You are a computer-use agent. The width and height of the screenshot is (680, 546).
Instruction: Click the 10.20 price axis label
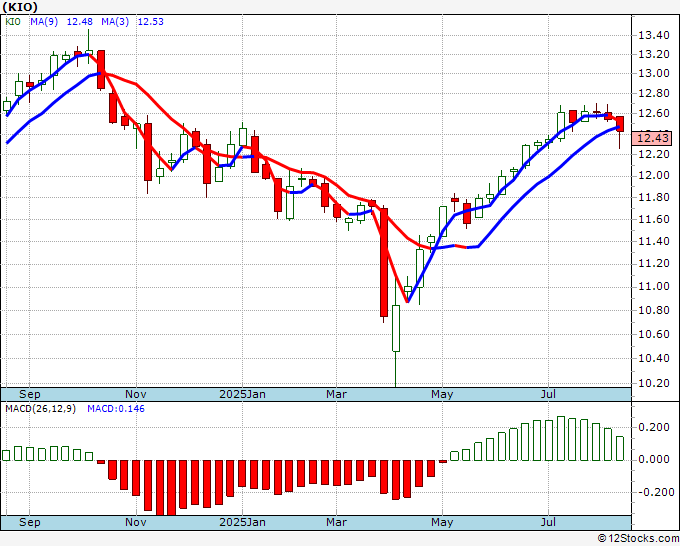point(654,383)
